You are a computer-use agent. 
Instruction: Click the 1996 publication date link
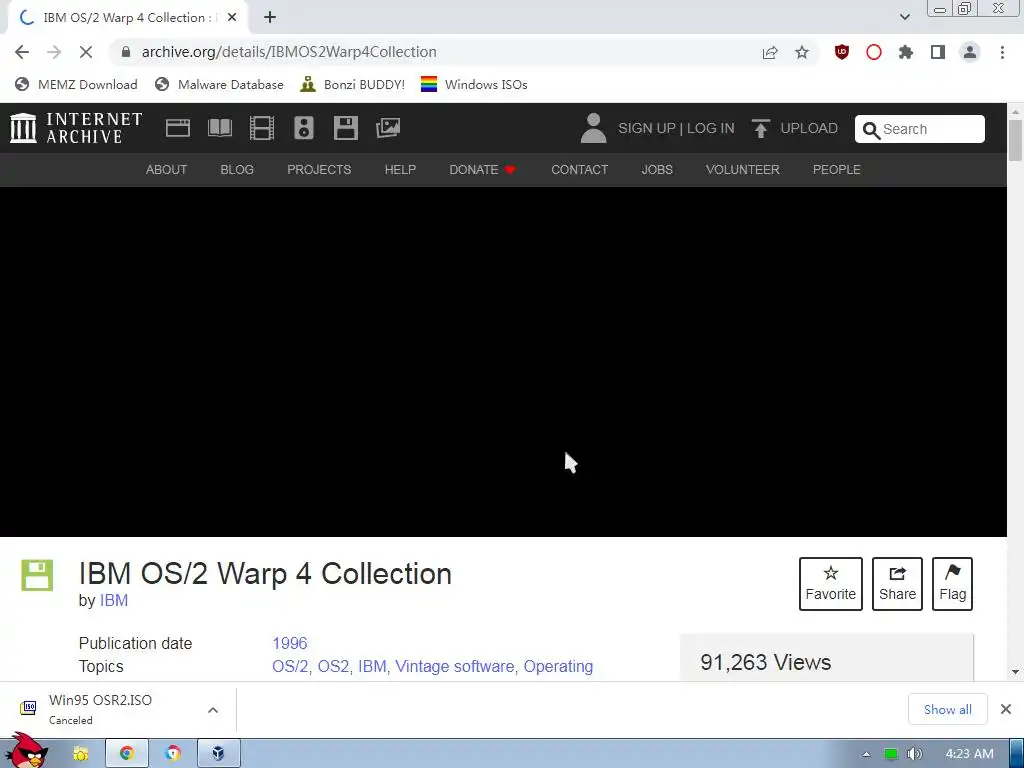click(289, 643)
